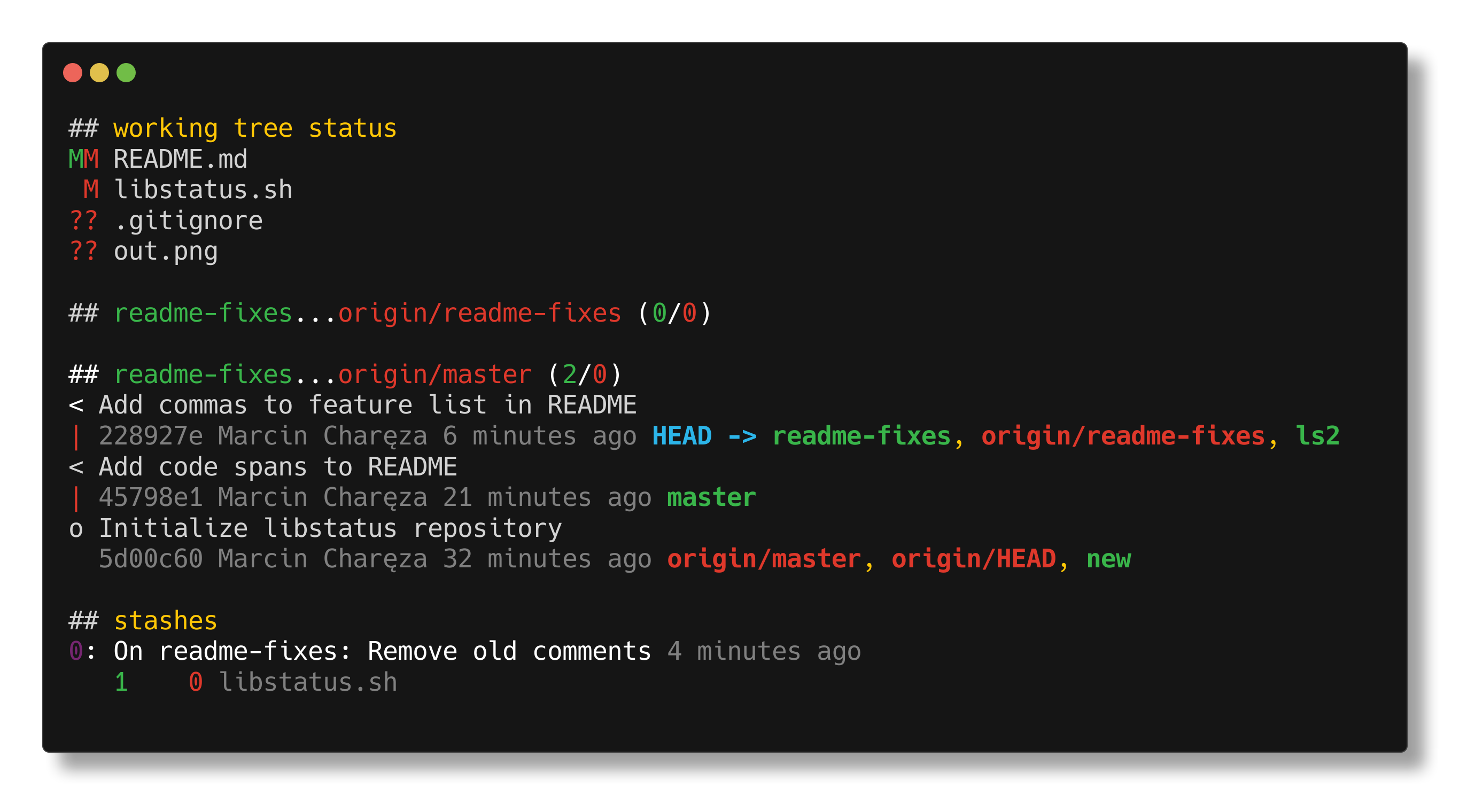This screenshot has height=812, width=1467.
Task: Click the blue HEAD pointer label
Action: pyautogui.click(x=682, y=436)
